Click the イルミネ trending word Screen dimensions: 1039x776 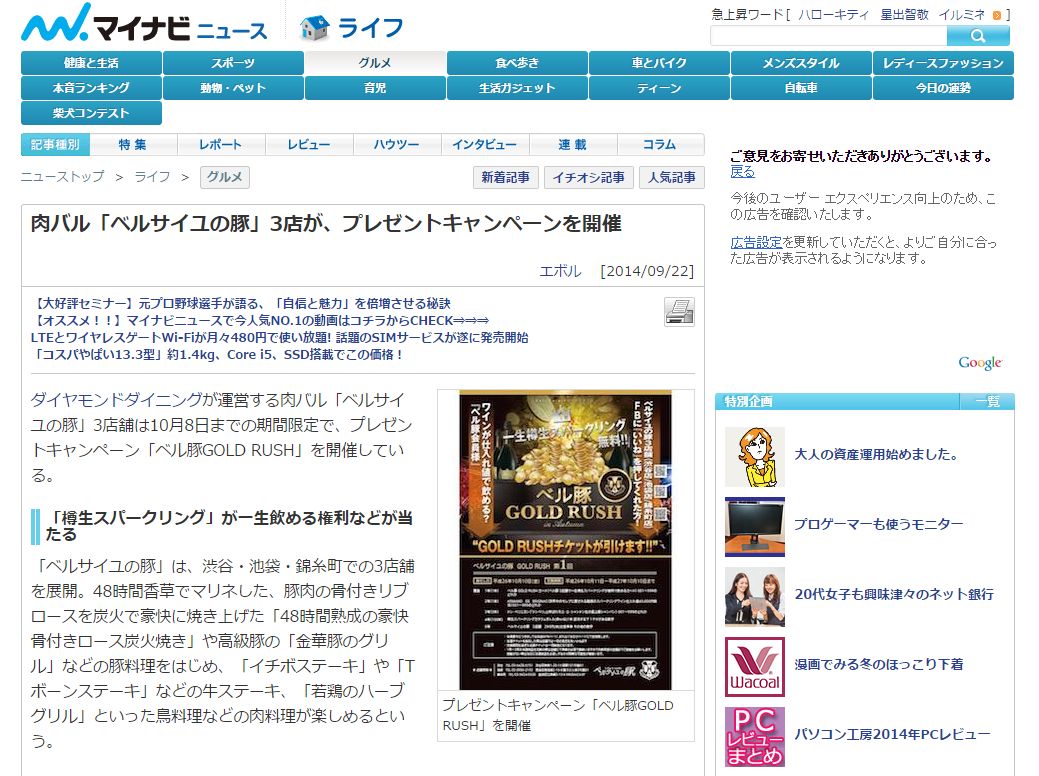(x=961, y=15)
